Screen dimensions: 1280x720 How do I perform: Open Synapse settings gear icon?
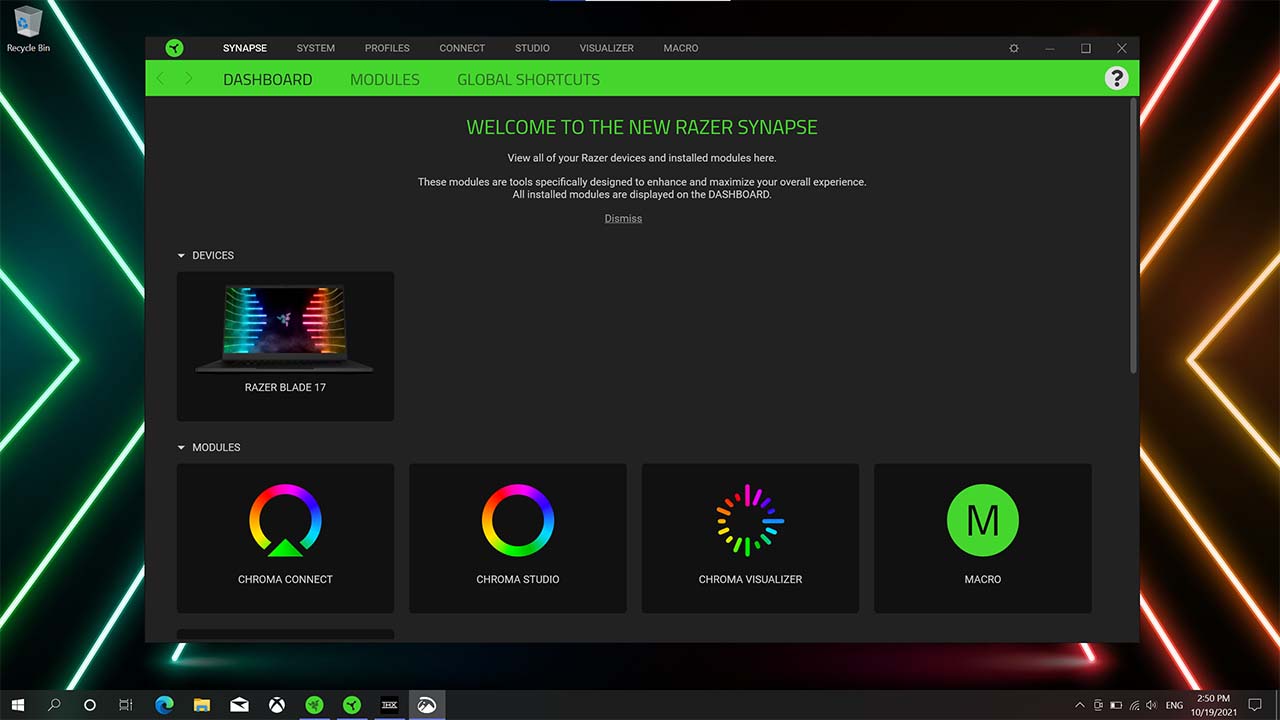coord(1014,48)
